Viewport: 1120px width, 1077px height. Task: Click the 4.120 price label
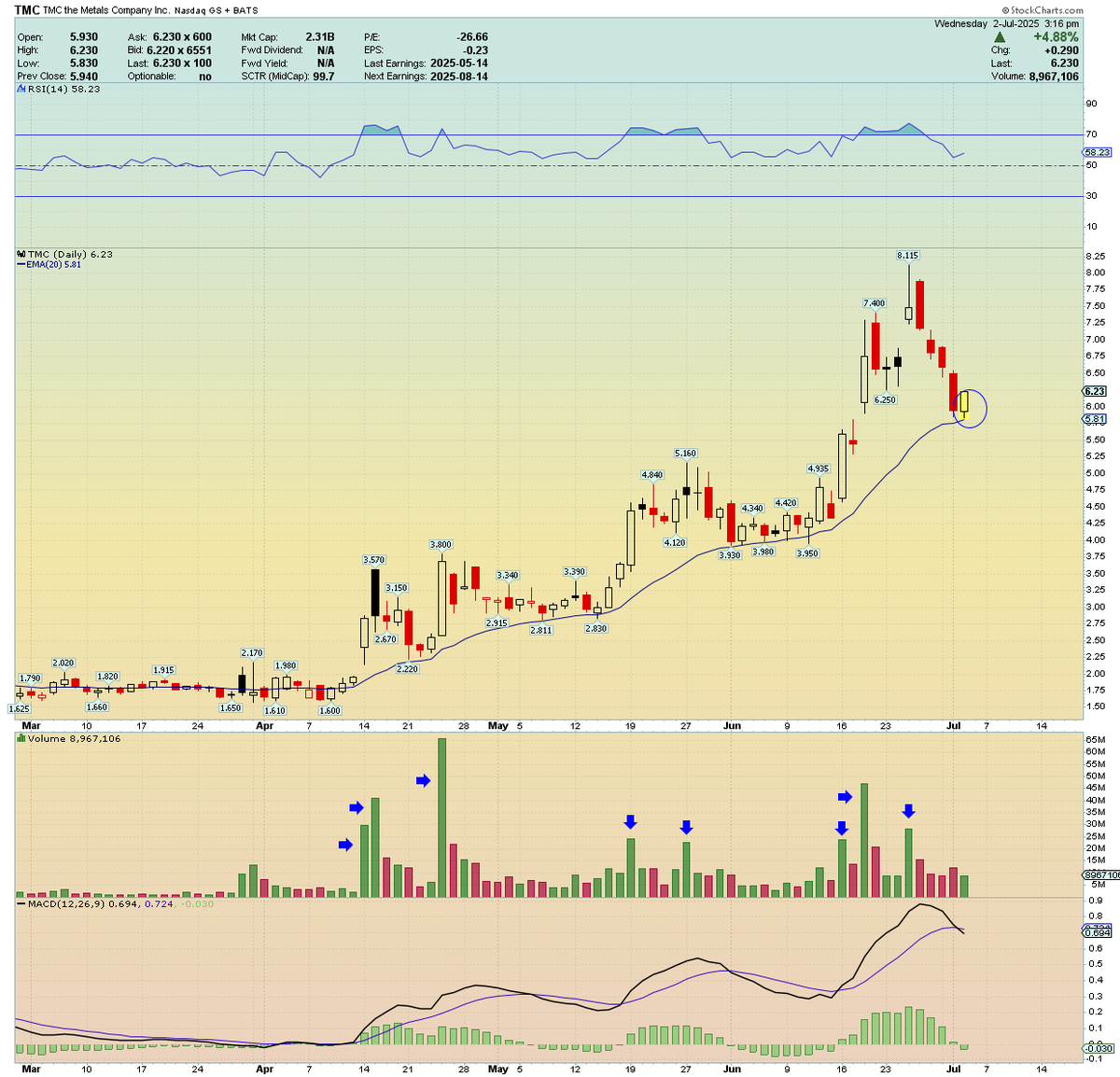point(674,542)
